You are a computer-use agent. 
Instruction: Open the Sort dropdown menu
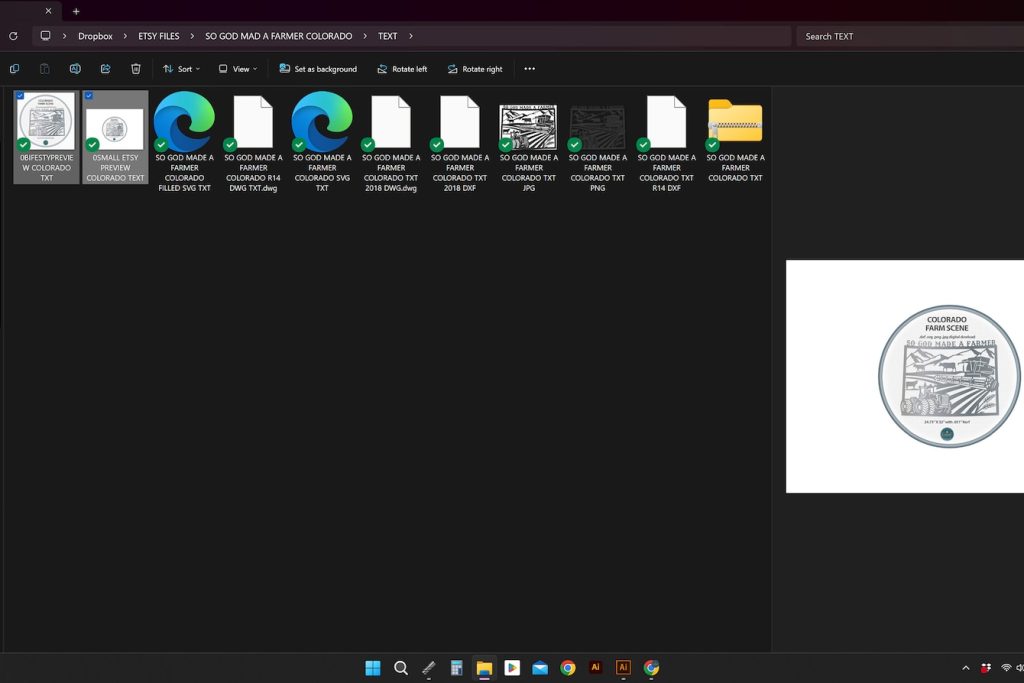(181, 69)
